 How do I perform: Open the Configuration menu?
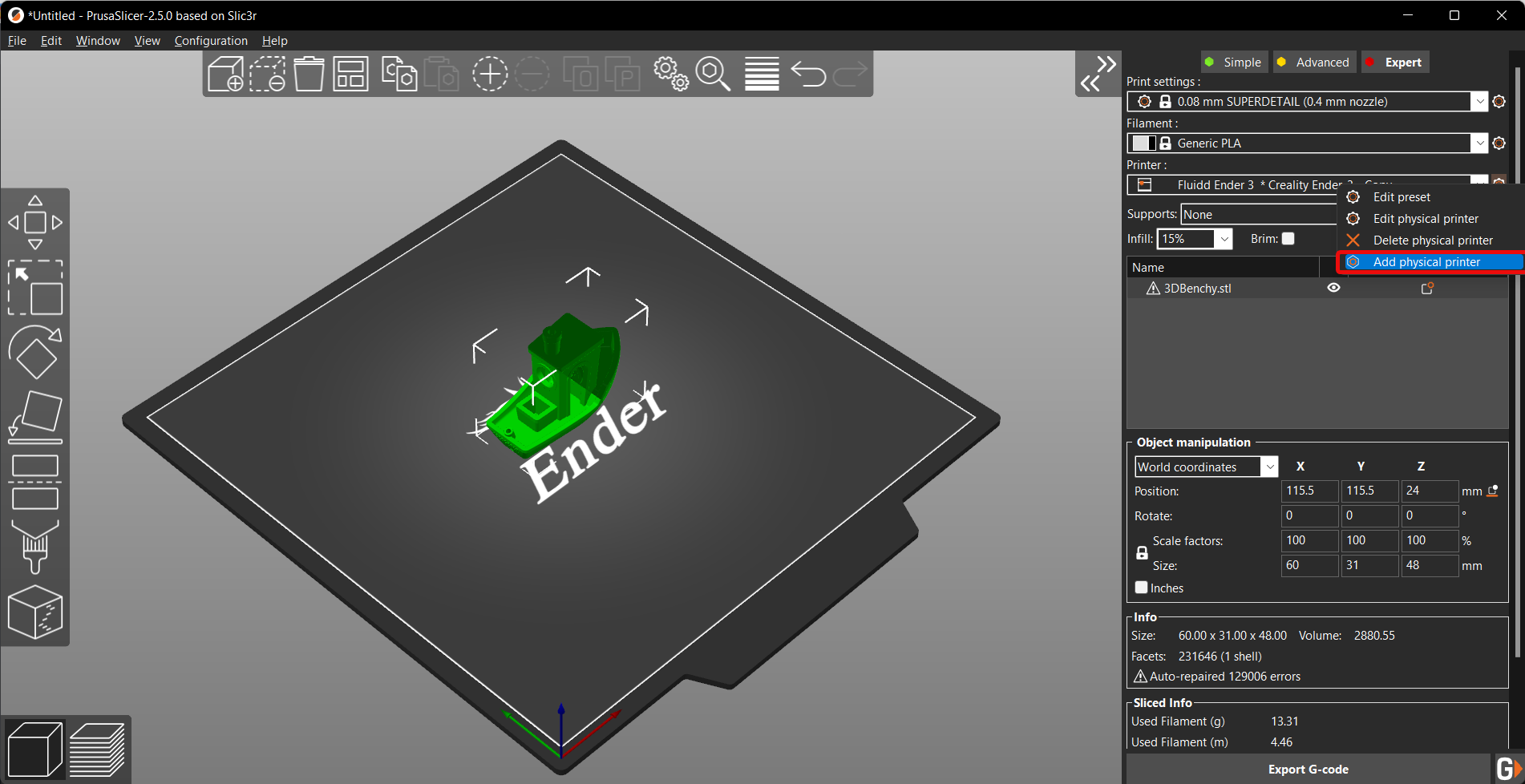click(x=211, y=41)
